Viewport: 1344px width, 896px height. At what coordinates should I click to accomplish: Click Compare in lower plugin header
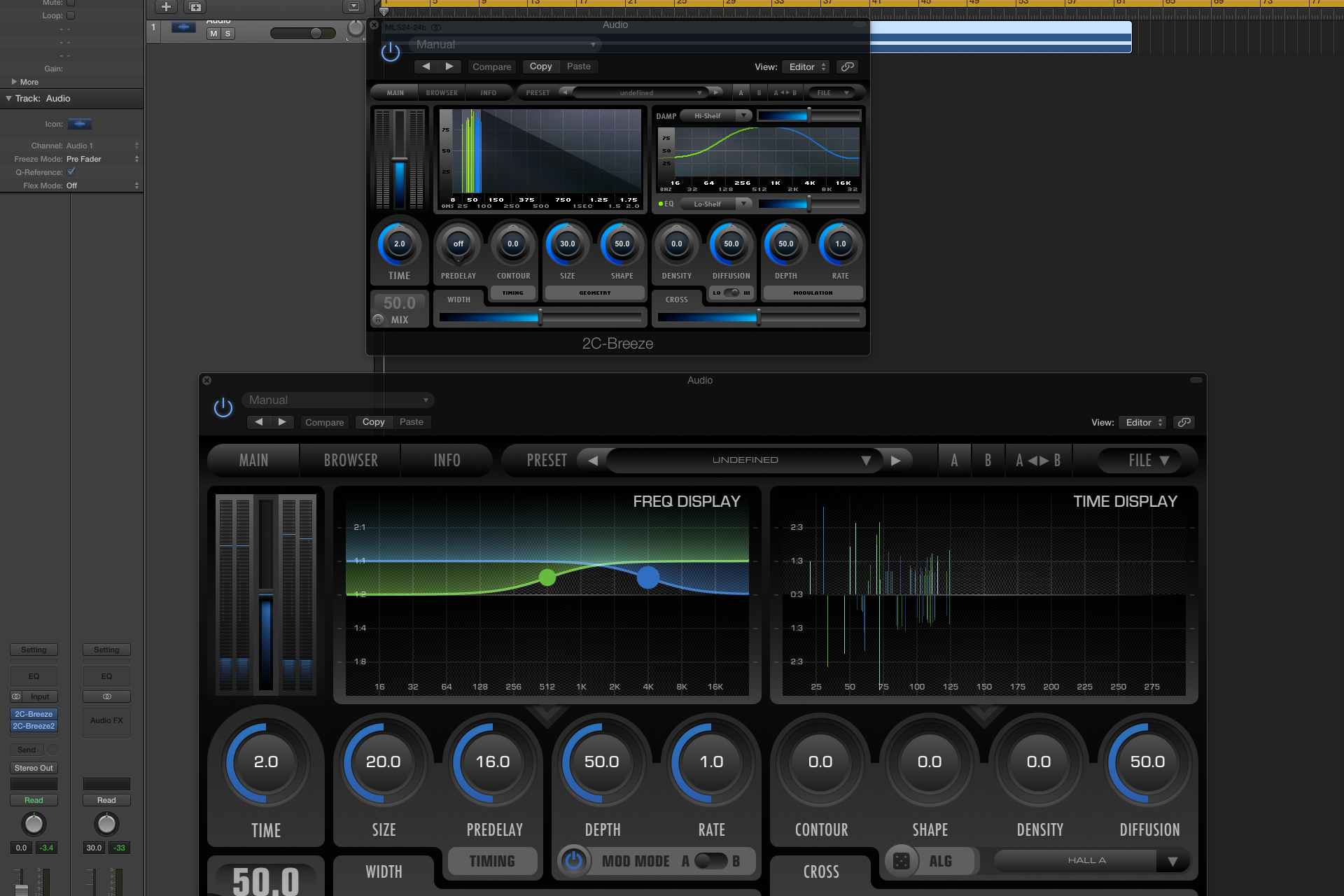pos(325,422)
